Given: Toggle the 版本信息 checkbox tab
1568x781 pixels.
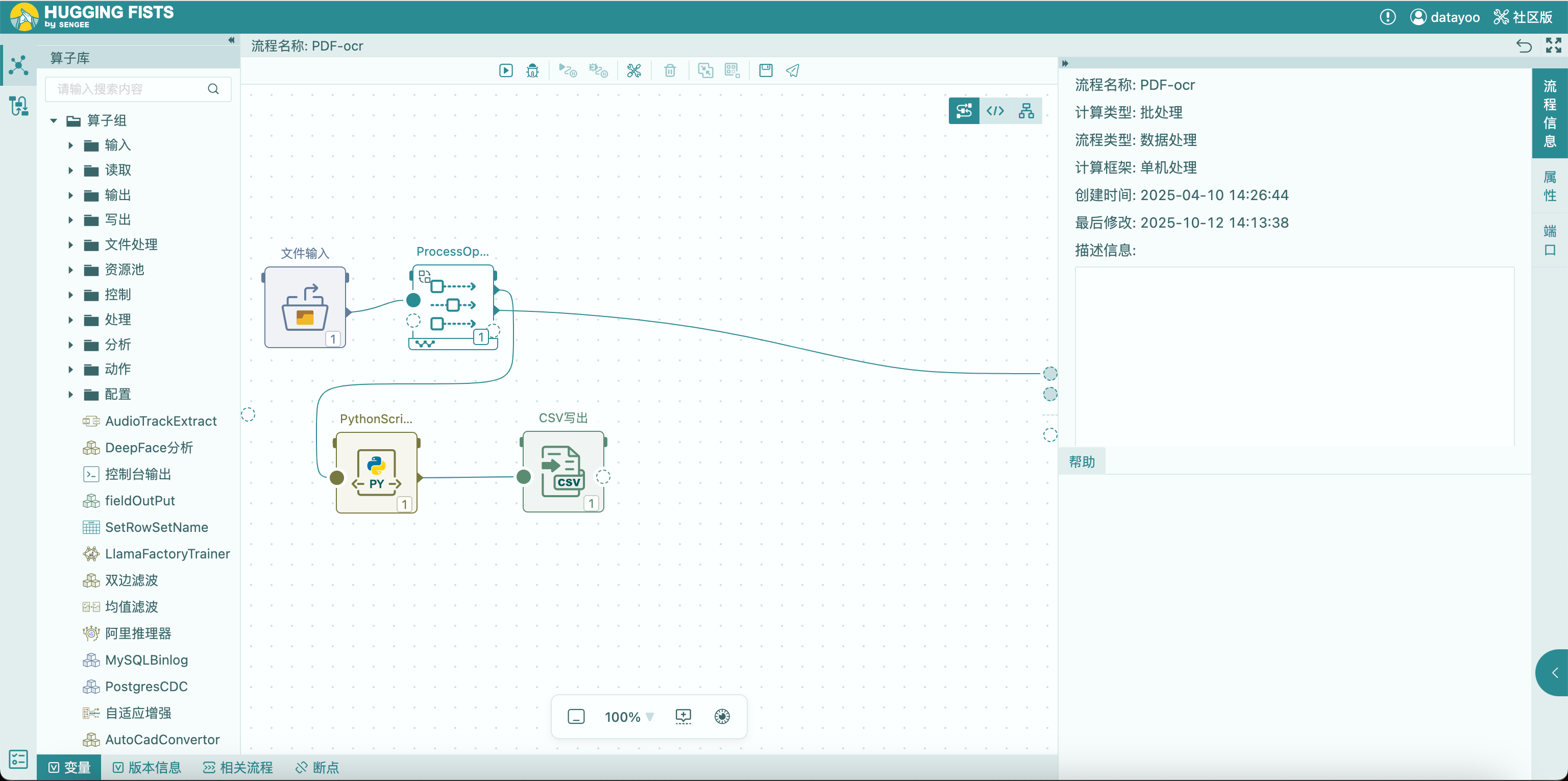Looking at the screenshot, I should pos(148,767).
